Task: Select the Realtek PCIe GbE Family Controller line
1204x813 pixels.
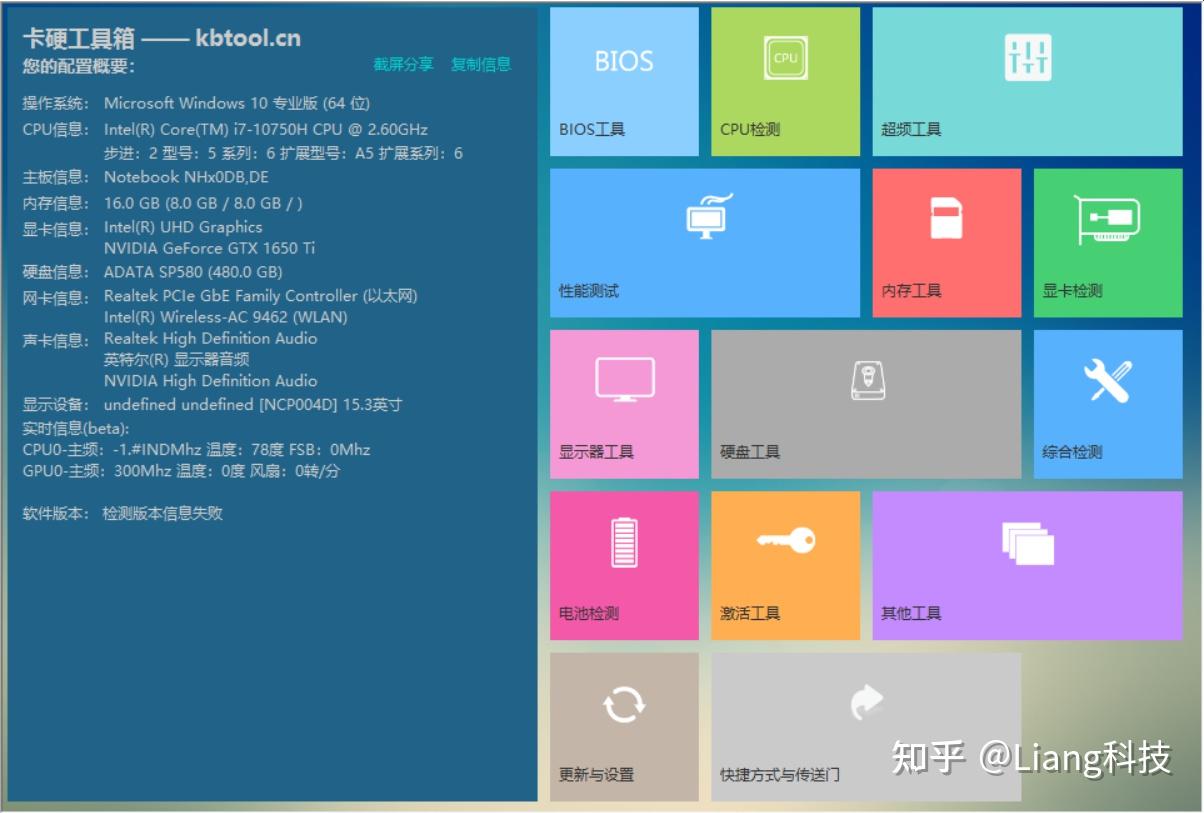Action: [x=261, y=296]
